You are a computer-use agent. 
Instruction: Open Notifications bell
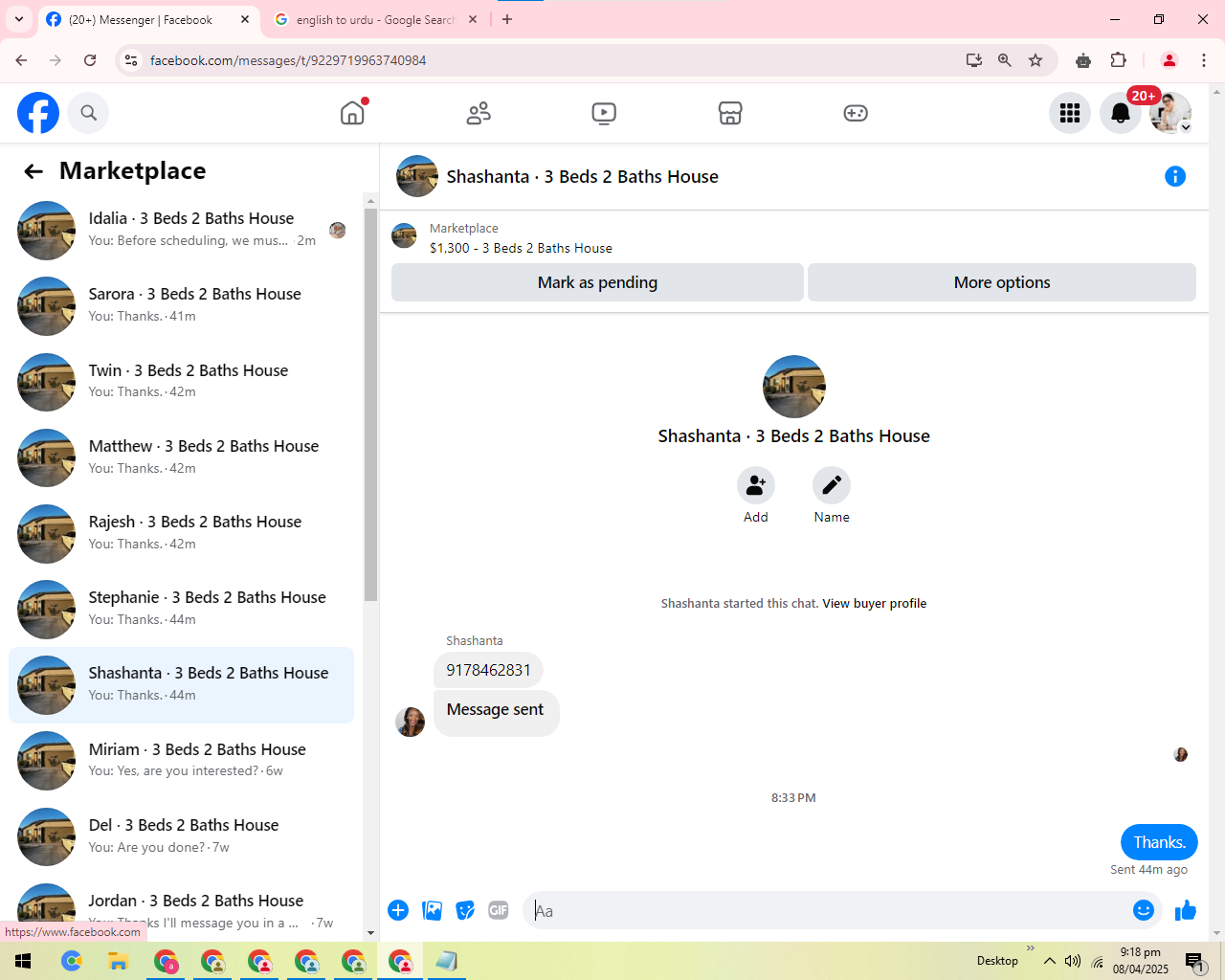coord(1121,113)
